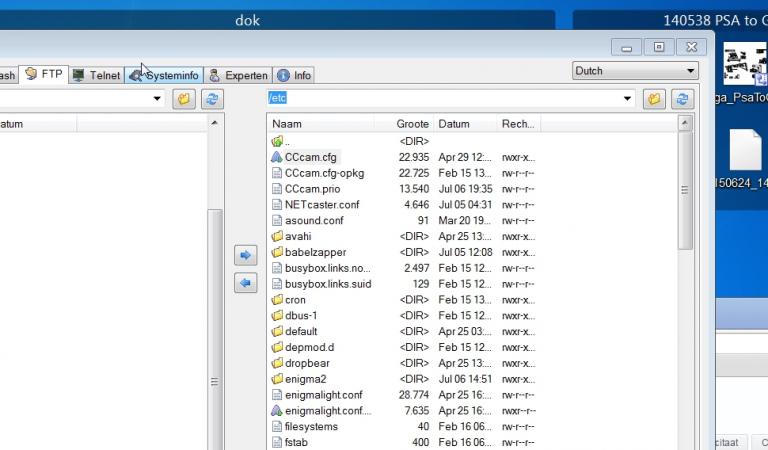Expand the left panel path dropdown
The image size is (768, 450).
[x=157, y=99]
